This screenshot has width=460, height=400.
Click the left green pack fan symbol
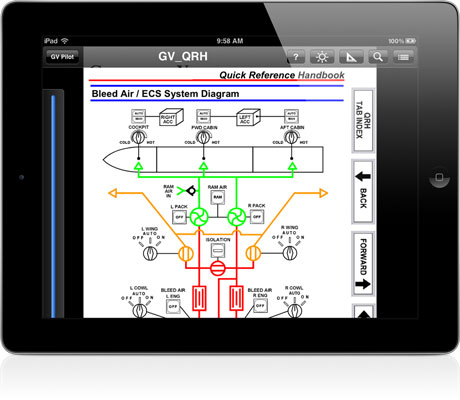coord(199,217)
